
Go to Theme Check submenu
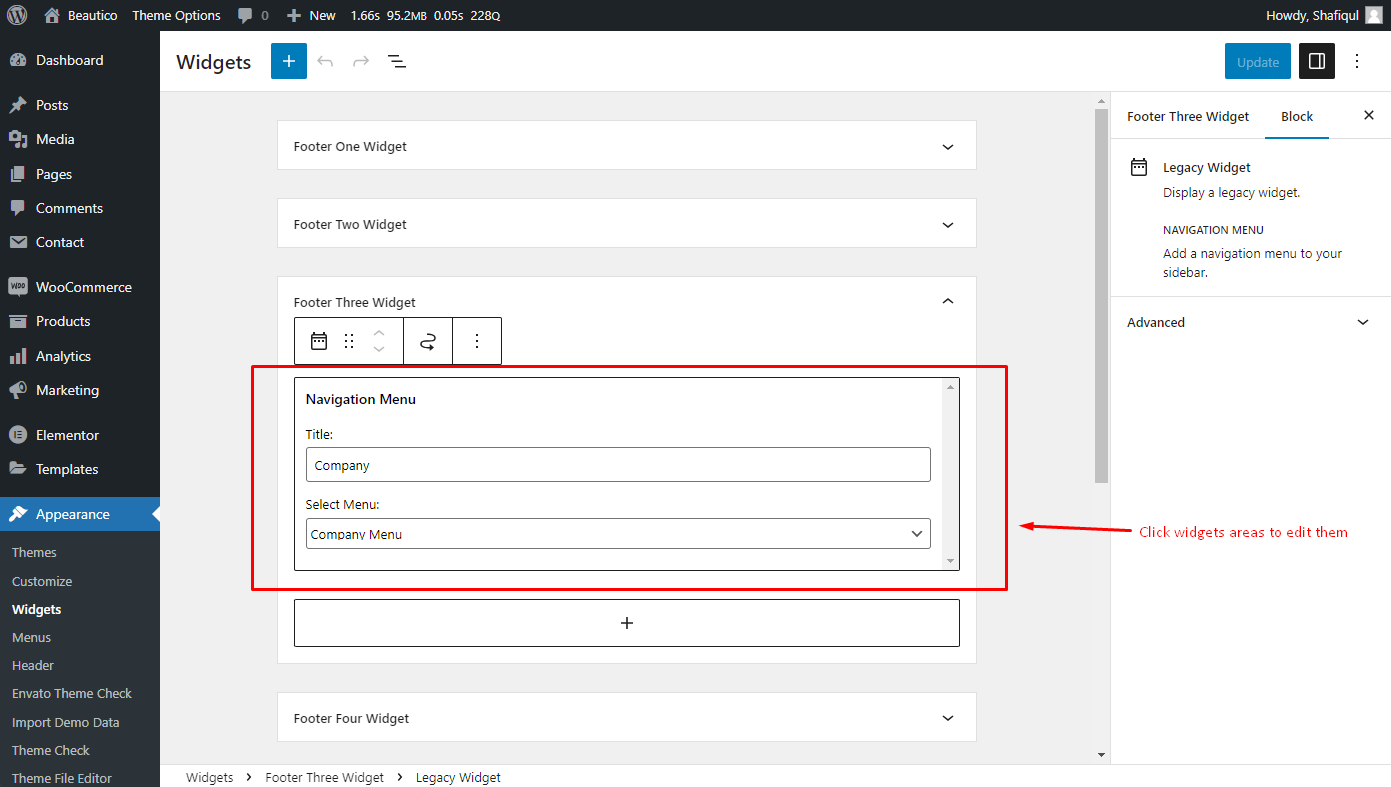(x=51, y=750)
